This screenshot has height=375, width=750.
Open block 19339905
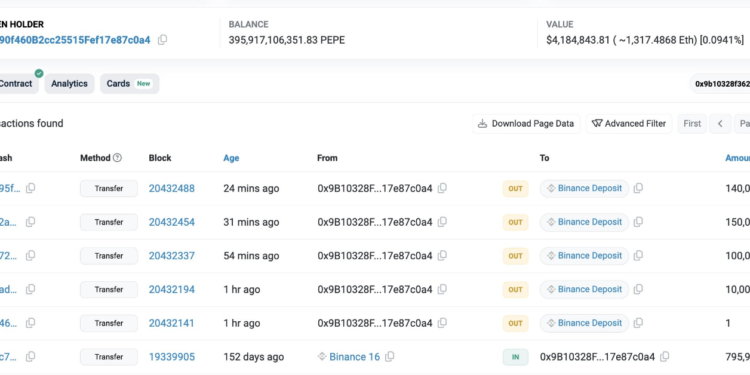coord(172,357)
